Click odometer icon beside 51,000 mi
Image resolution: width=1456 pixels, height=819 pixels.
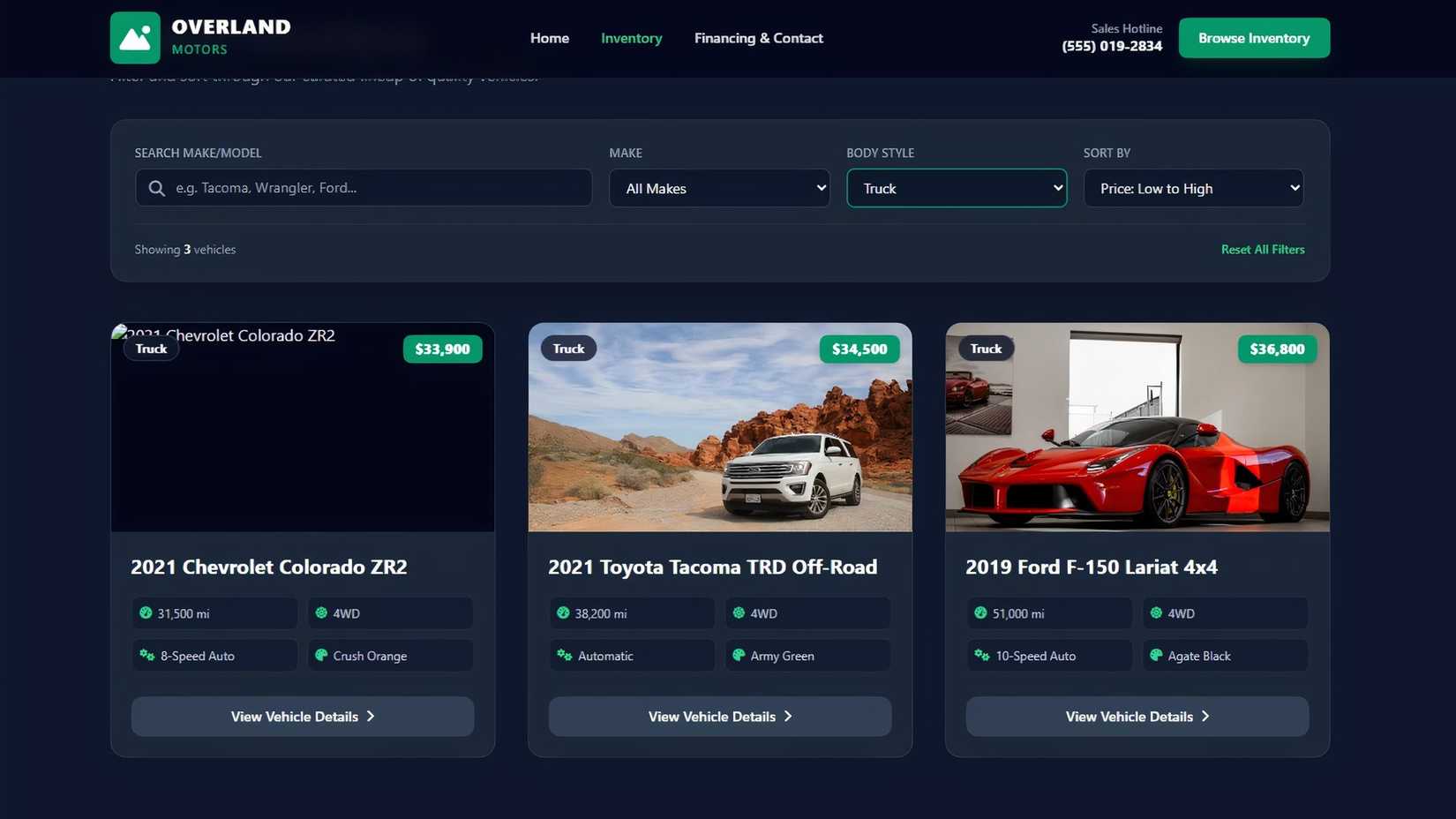pyautogui.click(x=980, y=612)
